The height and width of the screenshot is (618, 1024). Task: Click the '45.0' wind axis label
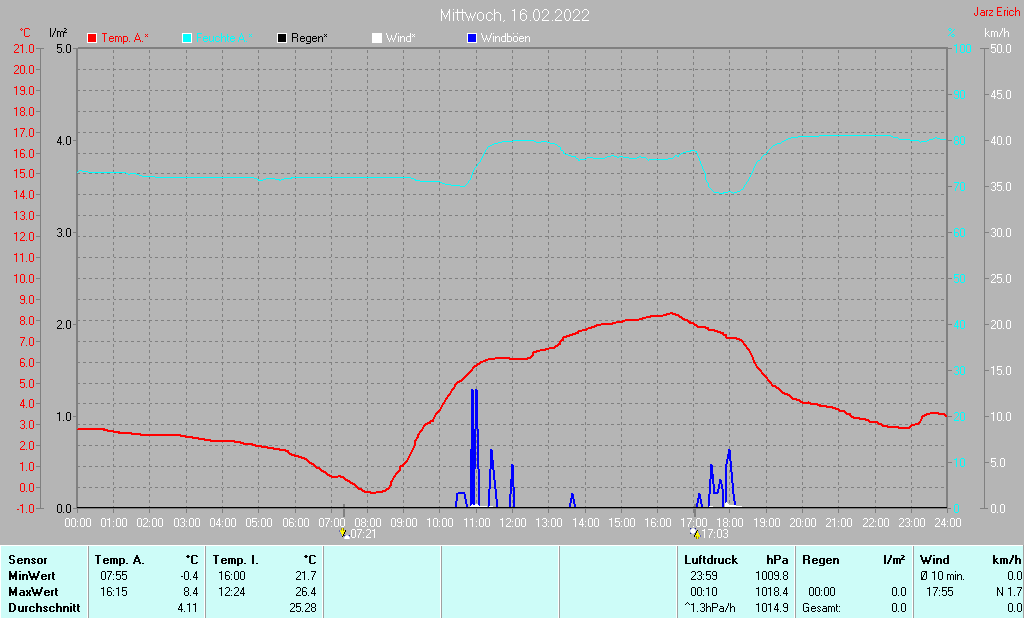point(1001,95)
